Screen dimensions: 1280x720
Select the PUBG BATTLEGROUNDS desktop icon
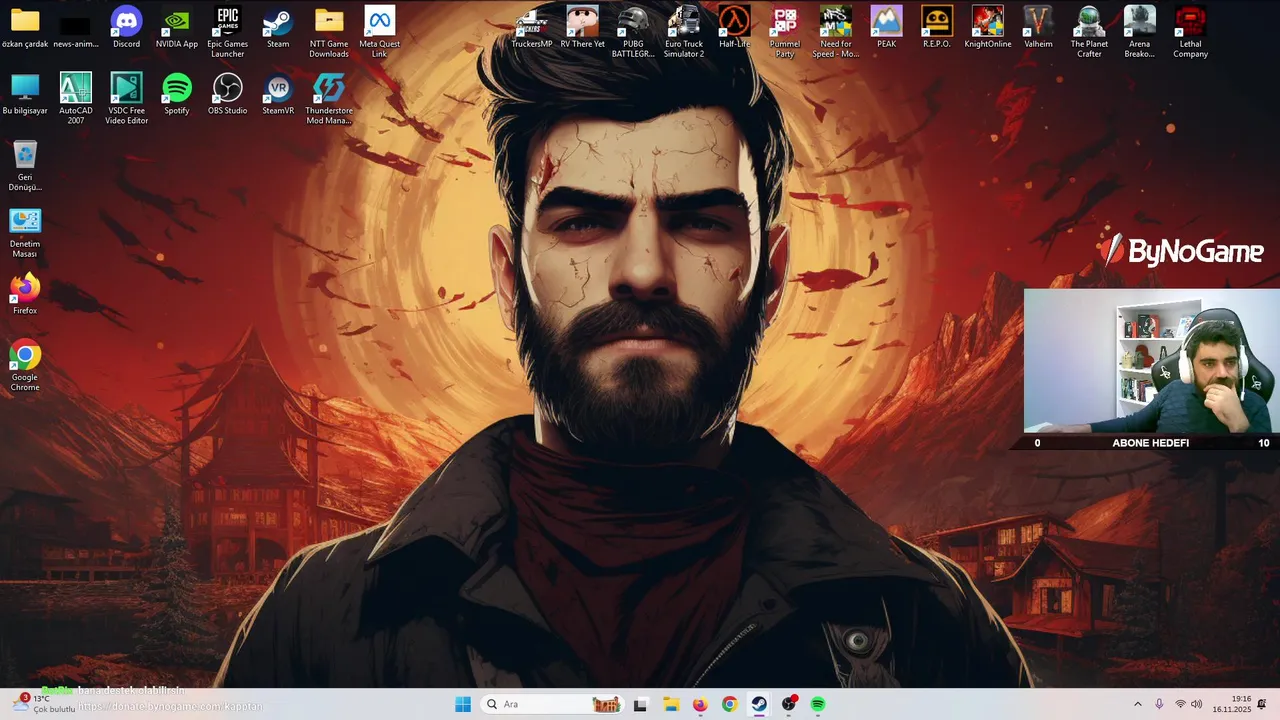pos(633,32)
